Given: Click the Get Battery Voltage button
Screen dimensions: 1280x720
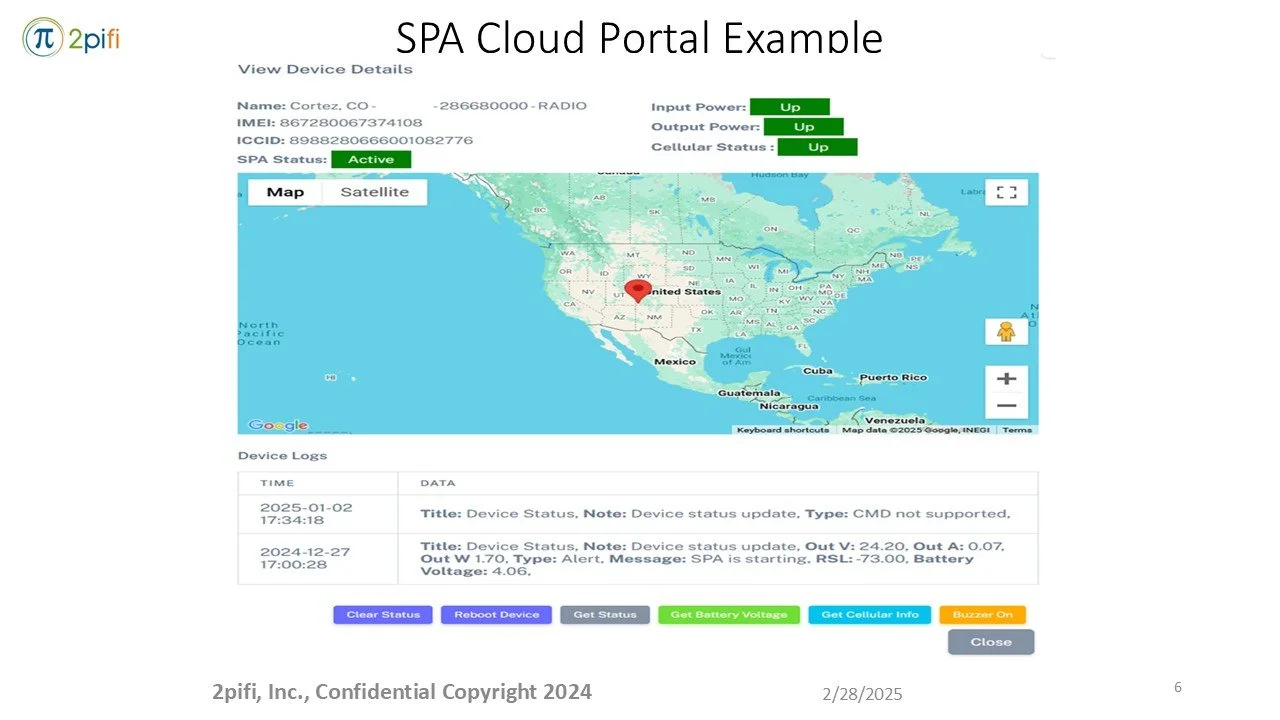Looking at the screenshot, I should pos(729,614).
